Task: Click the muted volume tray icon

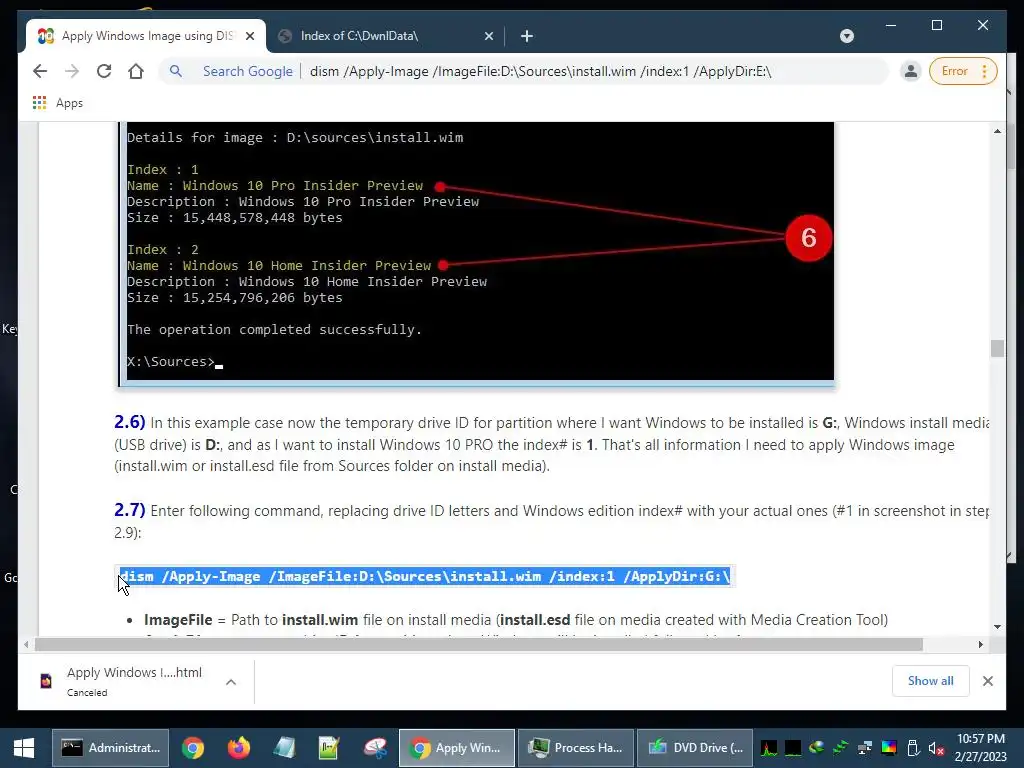Action: click(x=936, y=748)
